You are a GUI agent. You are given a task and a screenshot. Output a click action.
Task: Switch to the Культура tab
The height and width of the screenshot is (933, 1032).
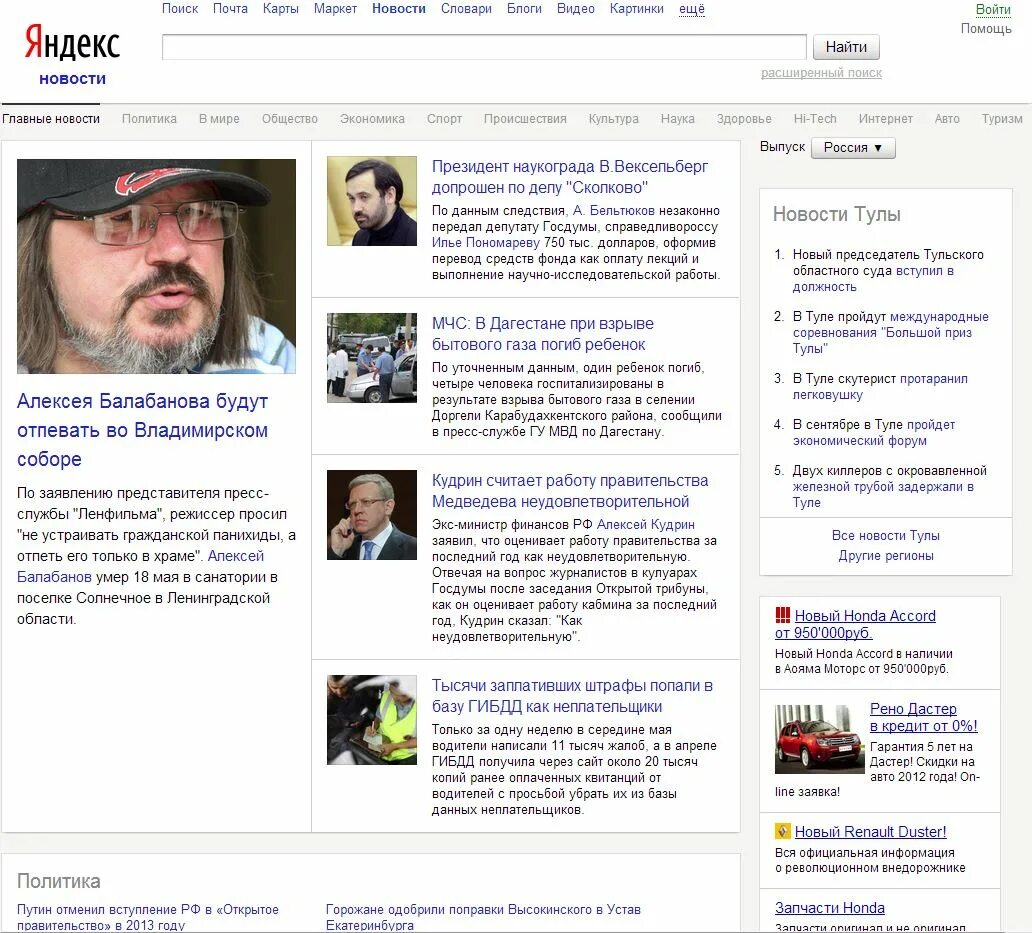(x=613, y=119)
